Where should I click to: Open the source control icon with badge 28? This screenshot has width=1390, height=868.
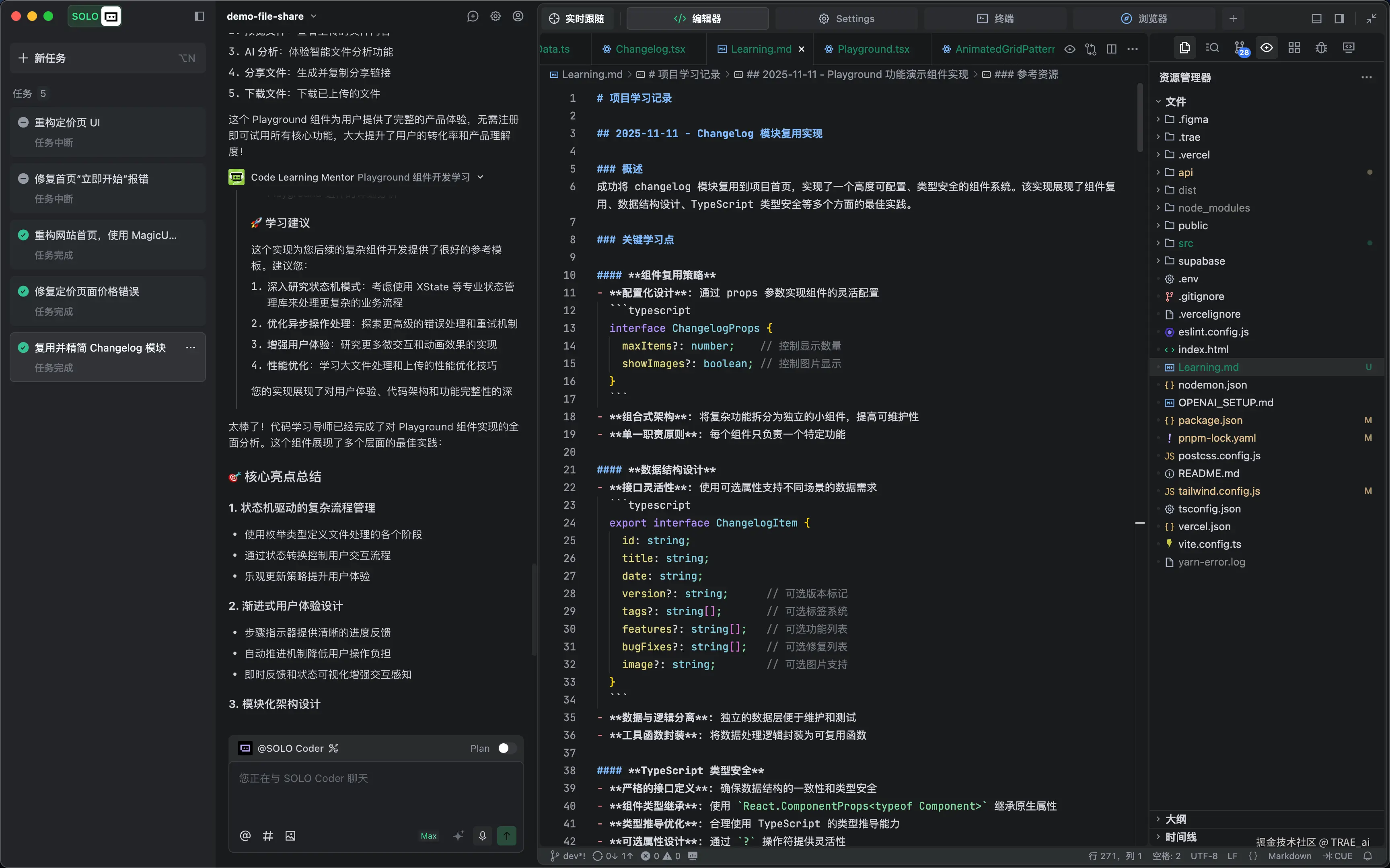click(x=1240, y=48)
